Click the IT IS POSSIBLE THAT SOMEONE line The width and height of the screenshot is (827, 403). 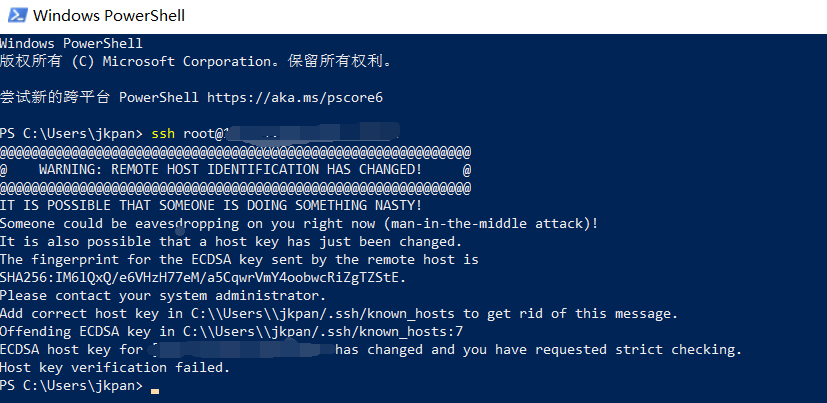click(x=211, y=206)
